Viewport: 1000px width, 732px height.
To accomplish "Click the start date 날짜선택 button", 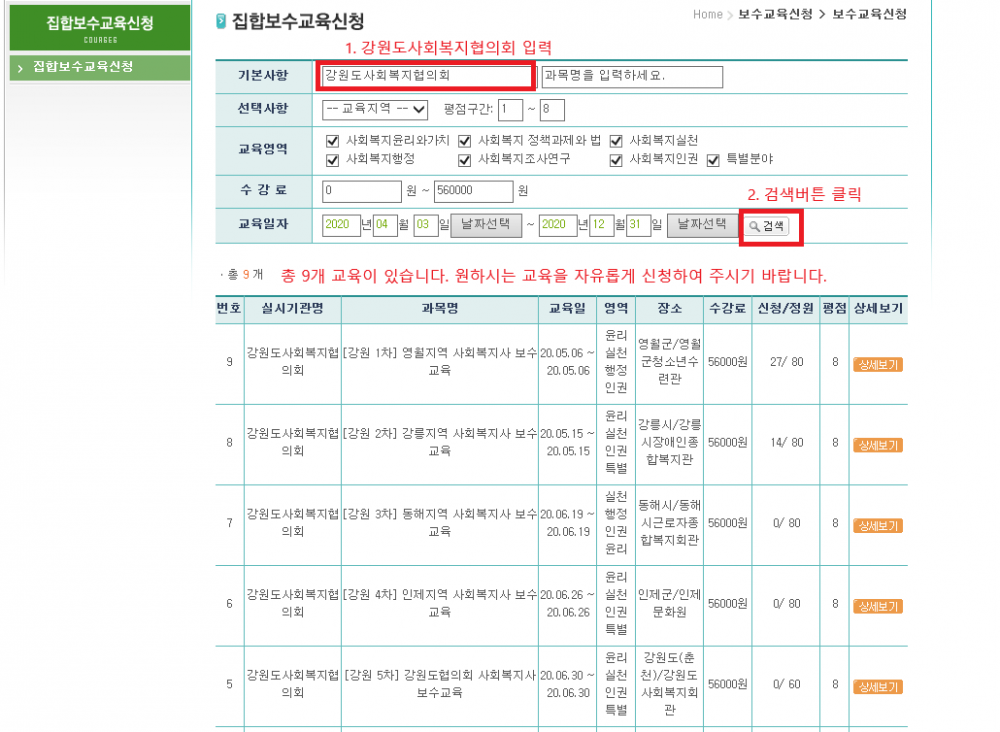I will point(486,225).
